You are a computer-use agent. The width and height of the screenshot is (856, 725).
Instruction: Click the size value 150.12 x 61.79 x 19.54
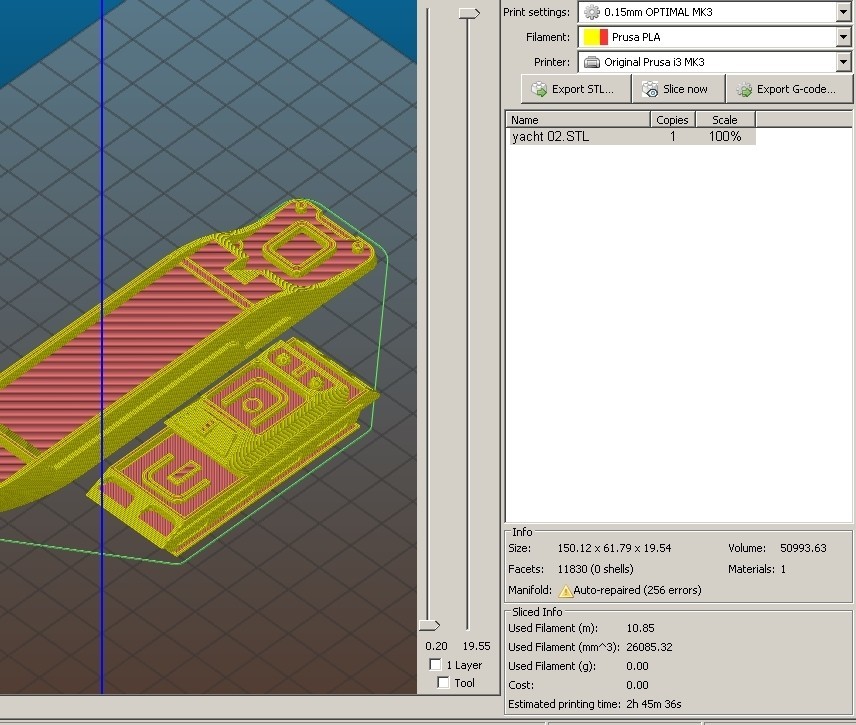click(614, 548)
